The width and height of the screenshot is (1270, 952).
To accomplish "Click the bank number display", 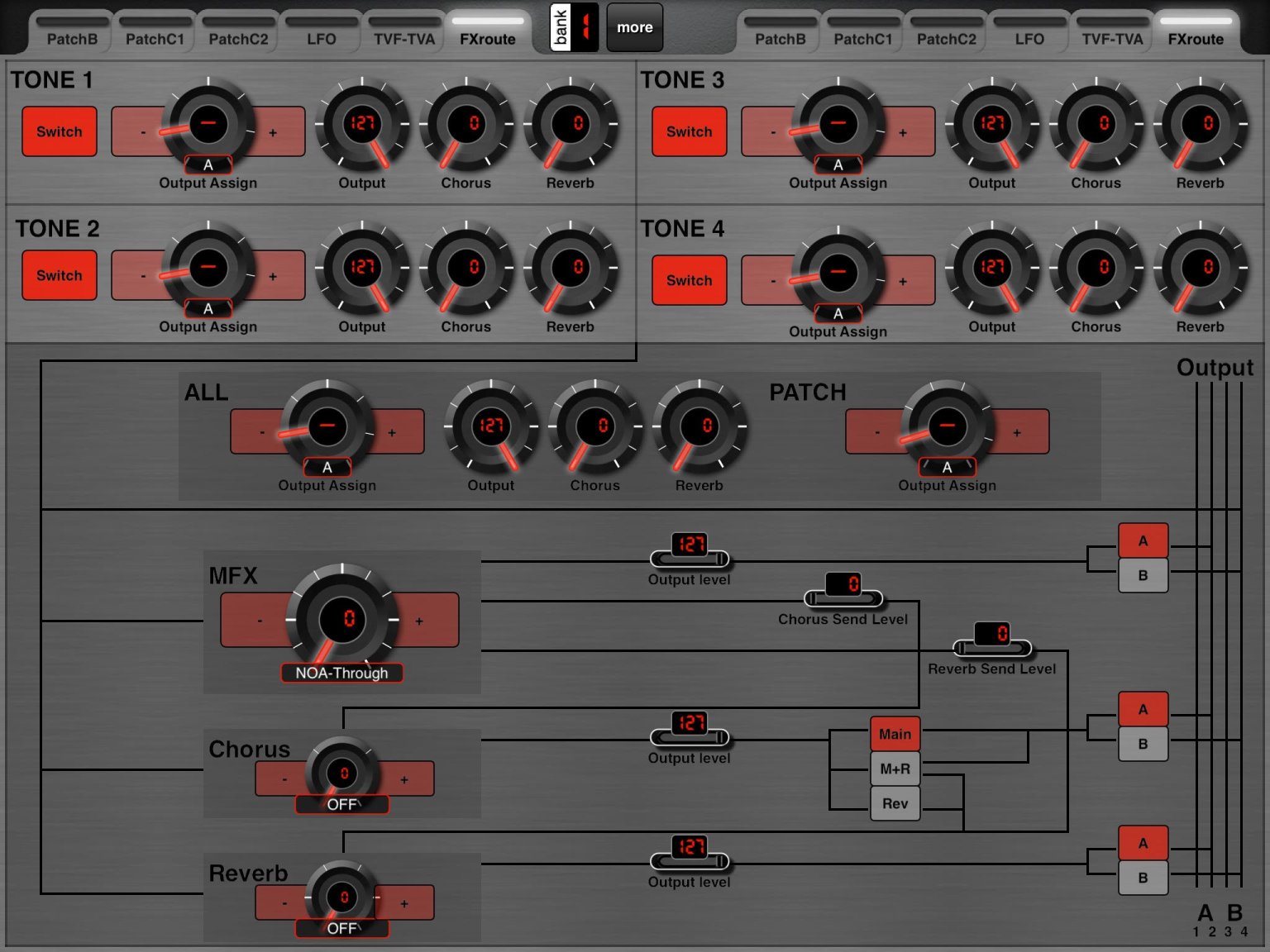I will tap(585, 27).
